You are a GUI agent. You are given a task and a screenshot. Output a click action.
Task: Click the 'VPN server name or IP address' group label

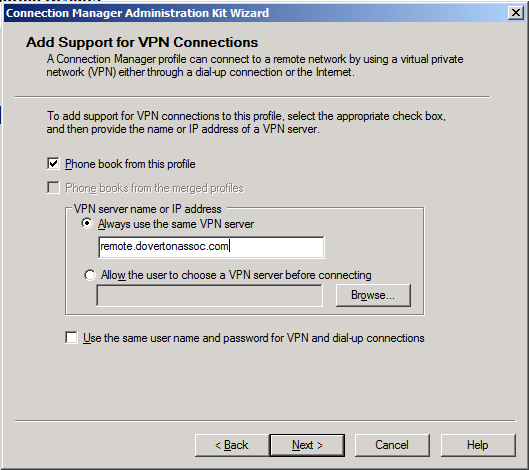[148, 209]
